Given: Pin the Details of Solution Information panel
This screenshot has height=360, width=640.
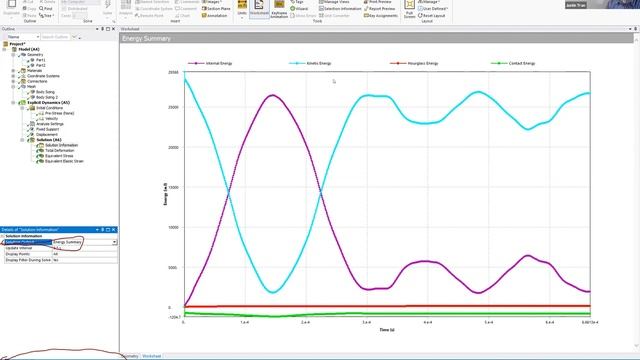Looking at the screenshot, I should coord(102,230).
